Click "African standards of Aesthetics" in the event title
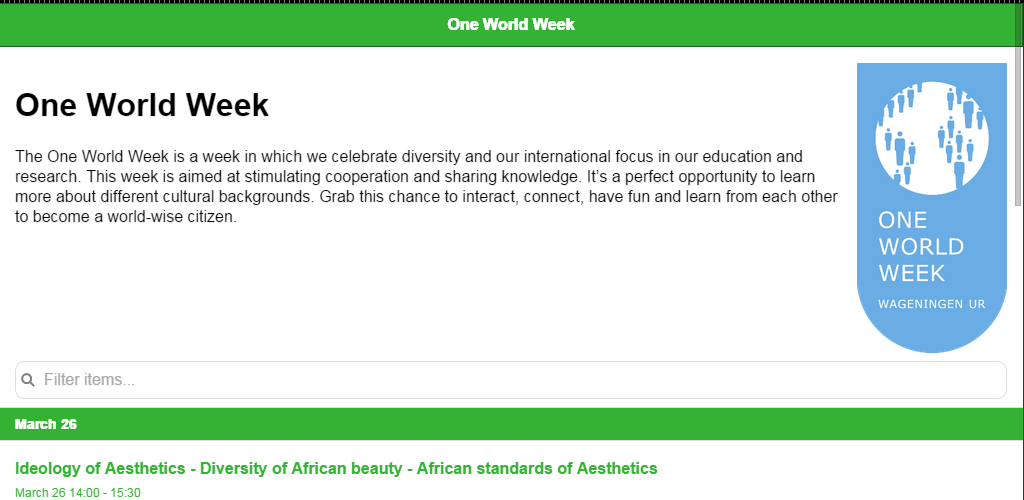The height and width of the screenshot is (500, 1024). point(537,468)
